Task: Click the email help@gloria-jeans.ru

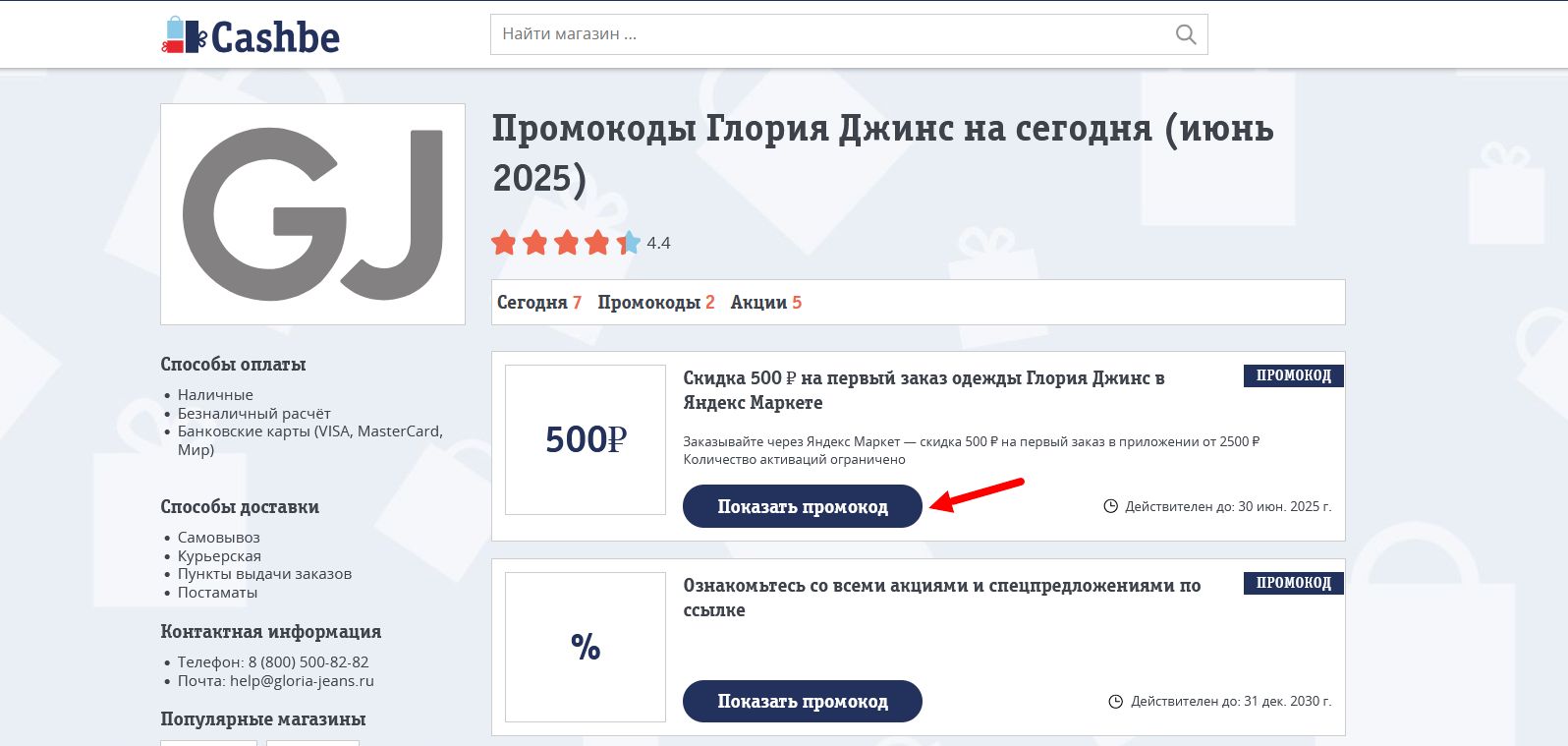Action: point(302,681)
